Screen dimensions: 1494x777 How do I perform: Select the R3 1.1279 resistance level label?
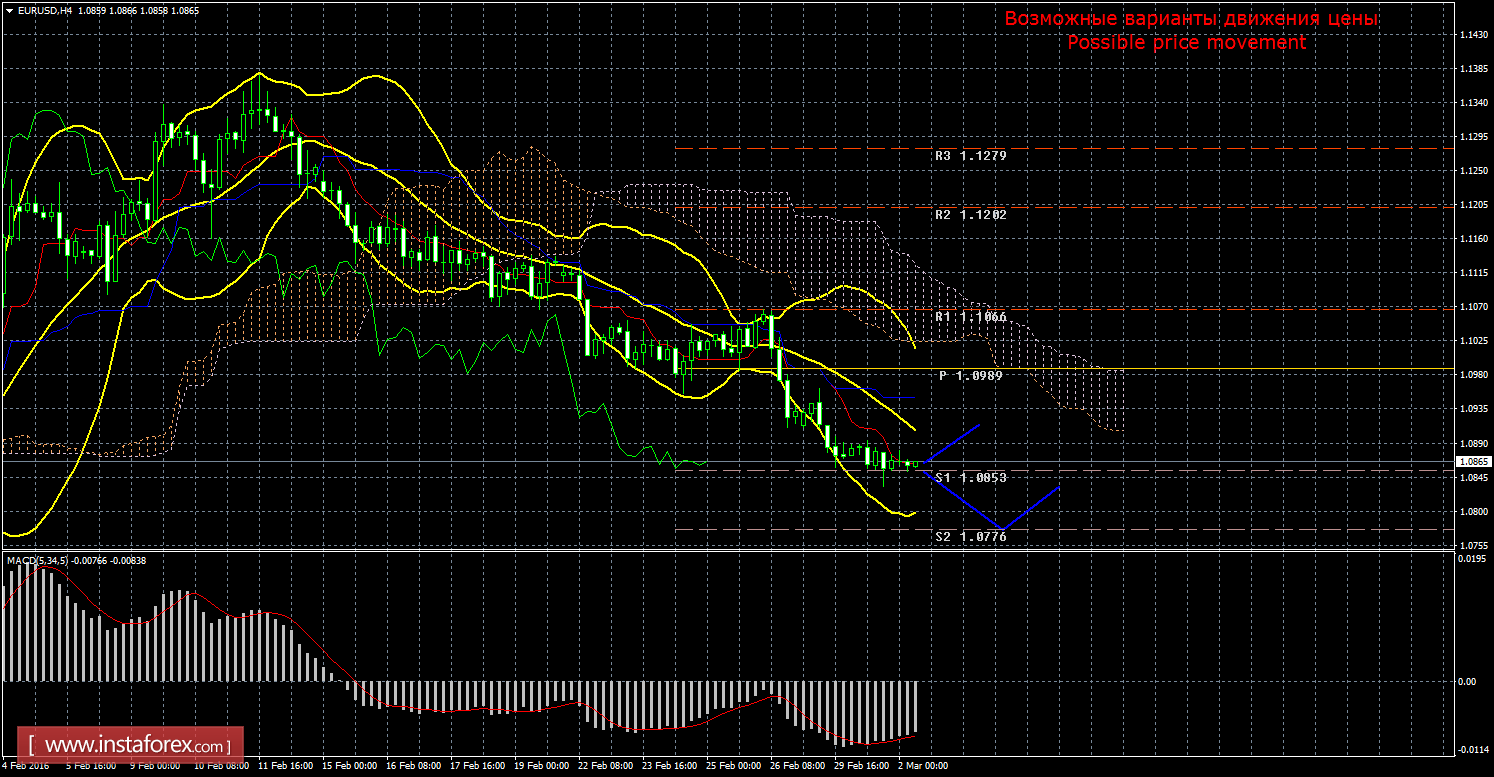point(970,156)
